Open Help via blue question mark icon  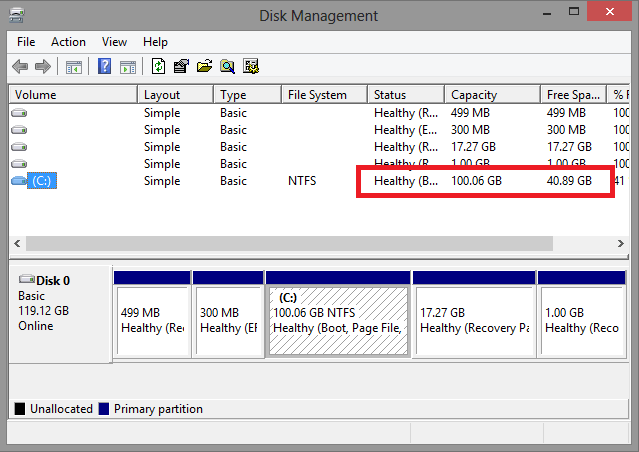pos(104,67)
